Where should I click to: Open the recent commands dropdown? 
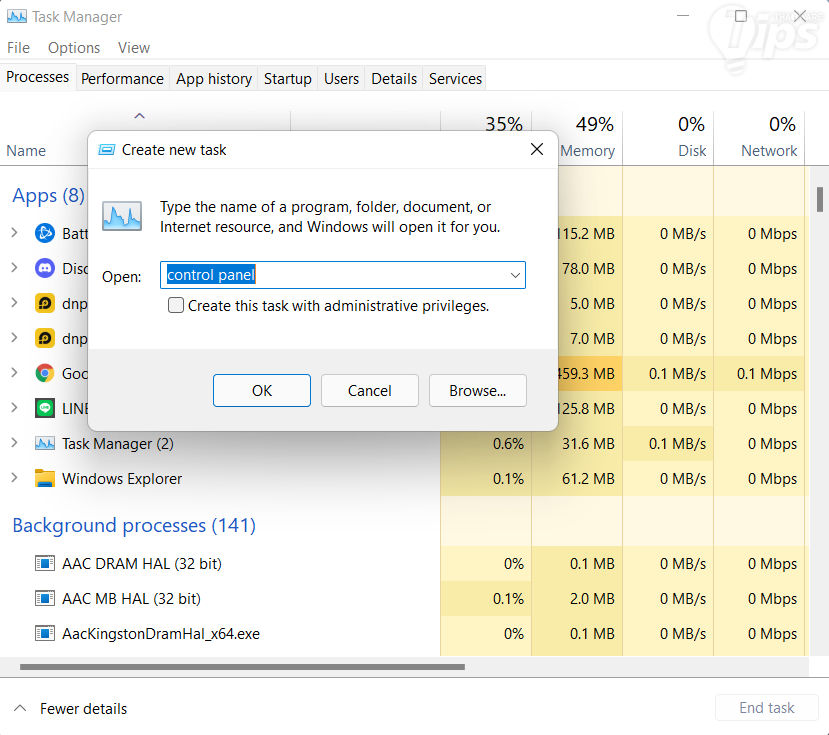514,275
